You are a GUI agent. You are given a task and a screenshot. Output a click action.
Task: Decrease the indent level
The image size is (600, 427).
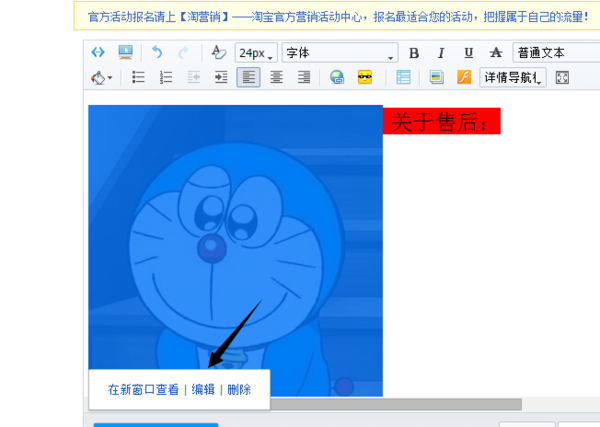pos(194,77)
